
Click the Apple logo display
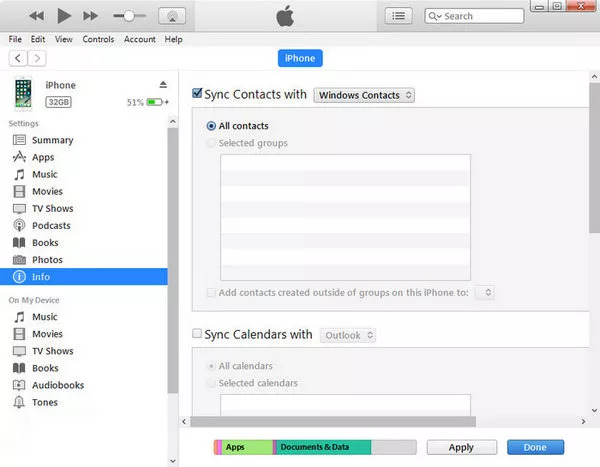tap(285, 16)
